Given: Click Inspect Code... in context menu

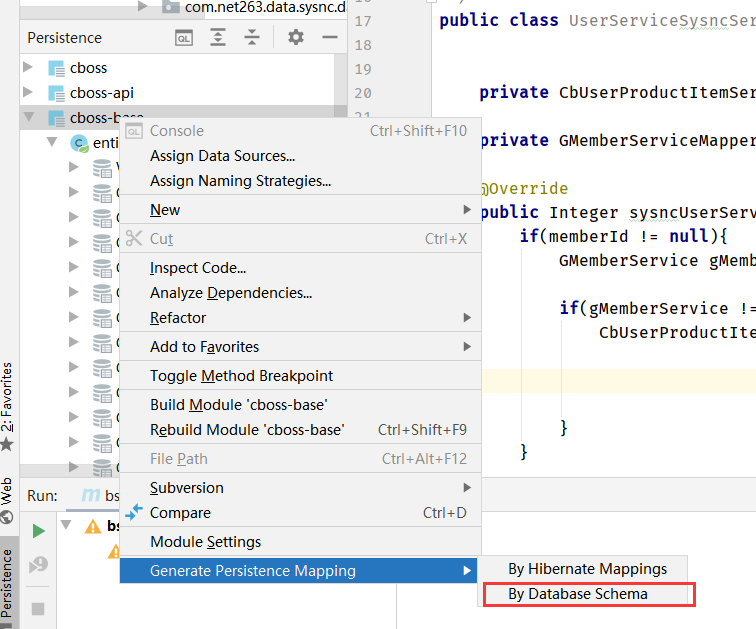Looking at the screenshot, I should [300, 268].
